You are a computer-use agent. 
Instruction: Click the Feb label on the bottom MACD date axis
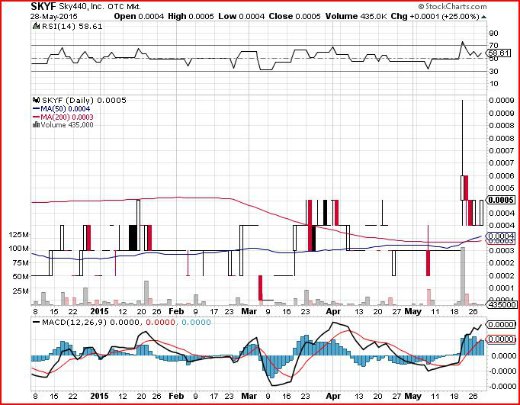click(176, 396)
